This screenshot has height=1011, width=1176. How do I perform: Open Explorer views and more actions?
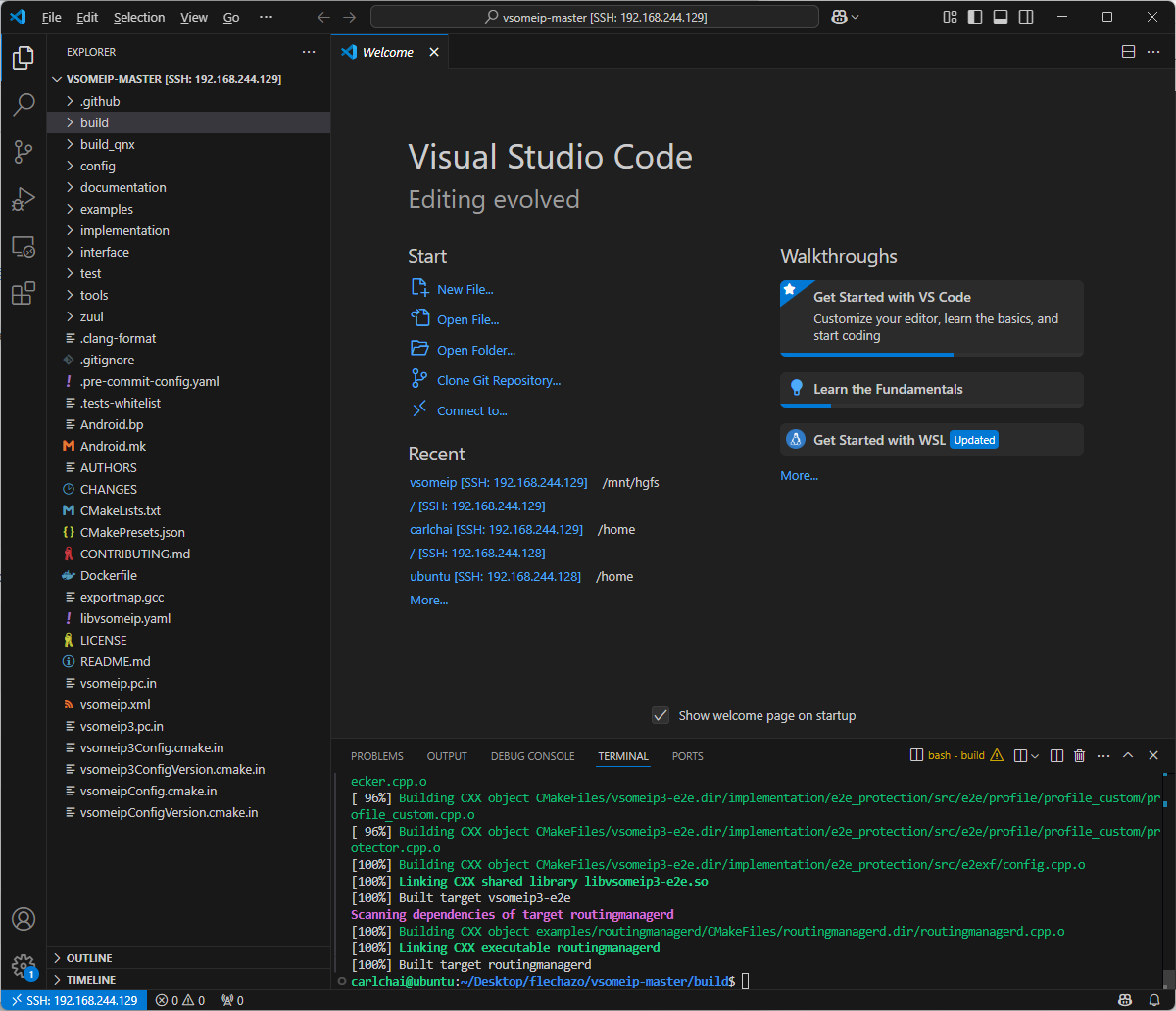[309, 52]
